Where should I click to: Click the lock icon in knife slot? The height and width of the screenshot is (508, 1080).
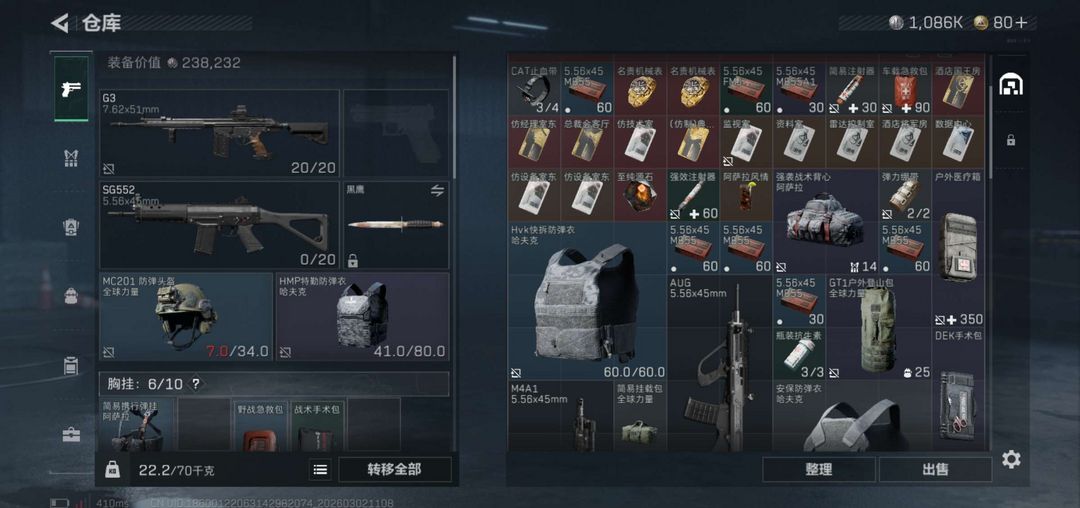point(353,260)
